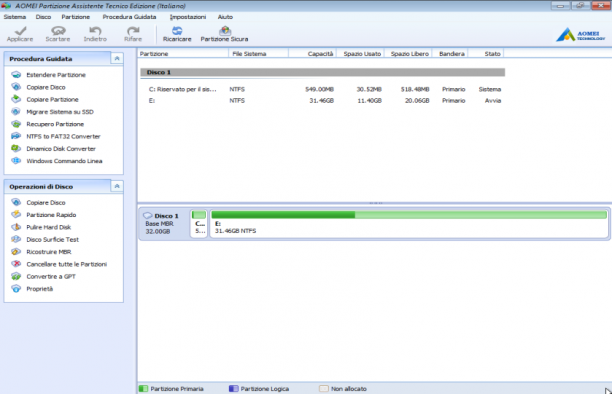The height and width of the screenshot is (394, 612).
Task: Click the Avvia status cell
Action: (x=493, y=100)
